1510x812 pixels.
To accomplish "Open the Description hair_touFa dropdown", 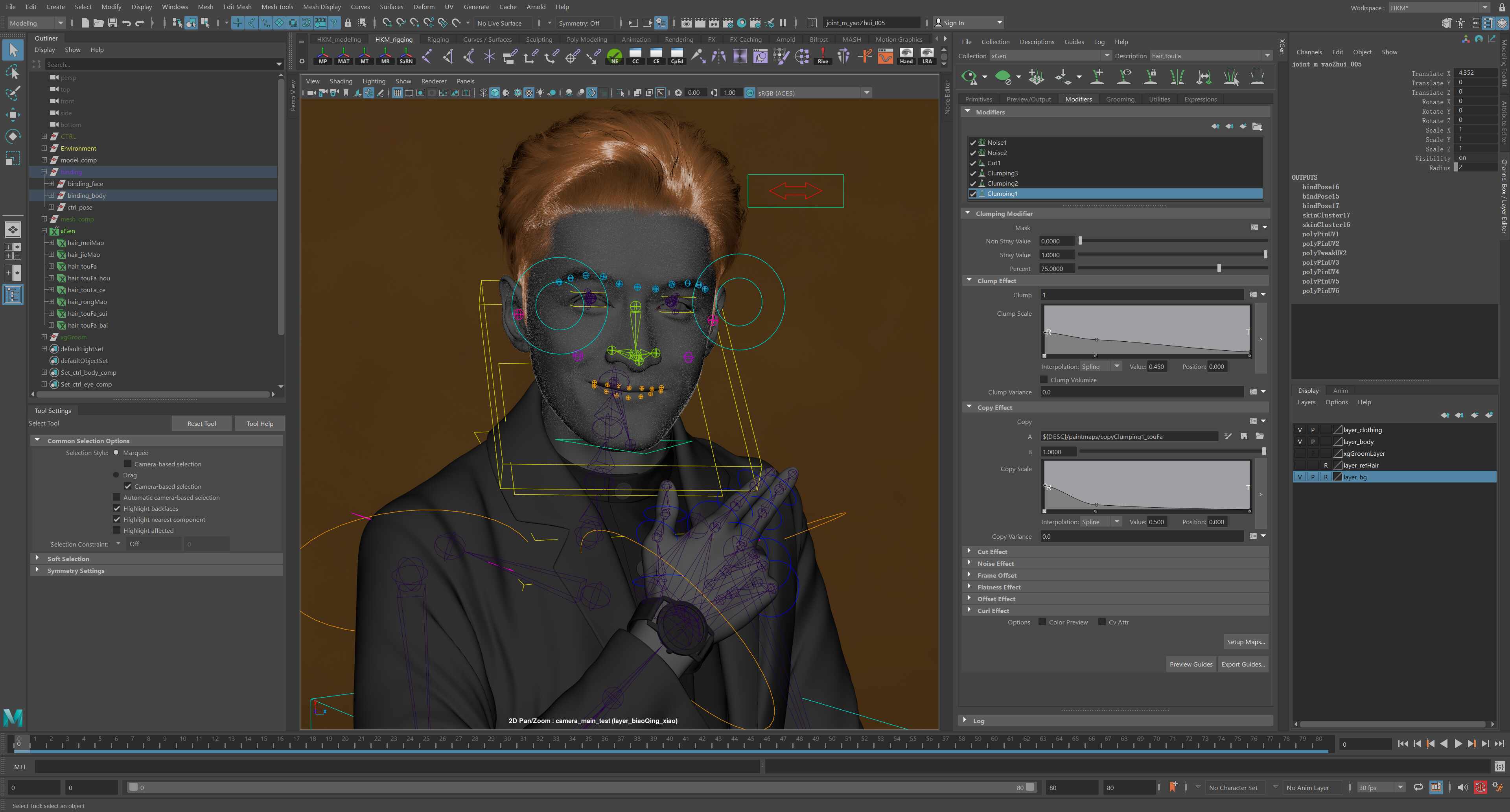I will [x=1267, y=56].
